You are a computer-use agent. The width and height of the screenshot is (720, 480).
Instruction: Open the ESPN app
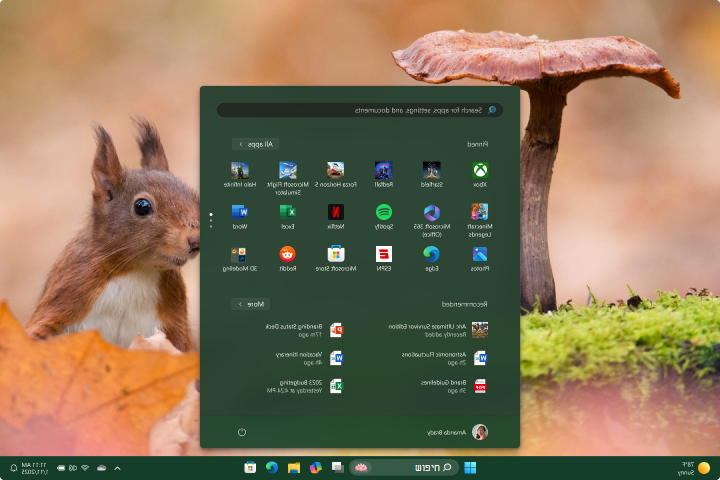point(383,259)
